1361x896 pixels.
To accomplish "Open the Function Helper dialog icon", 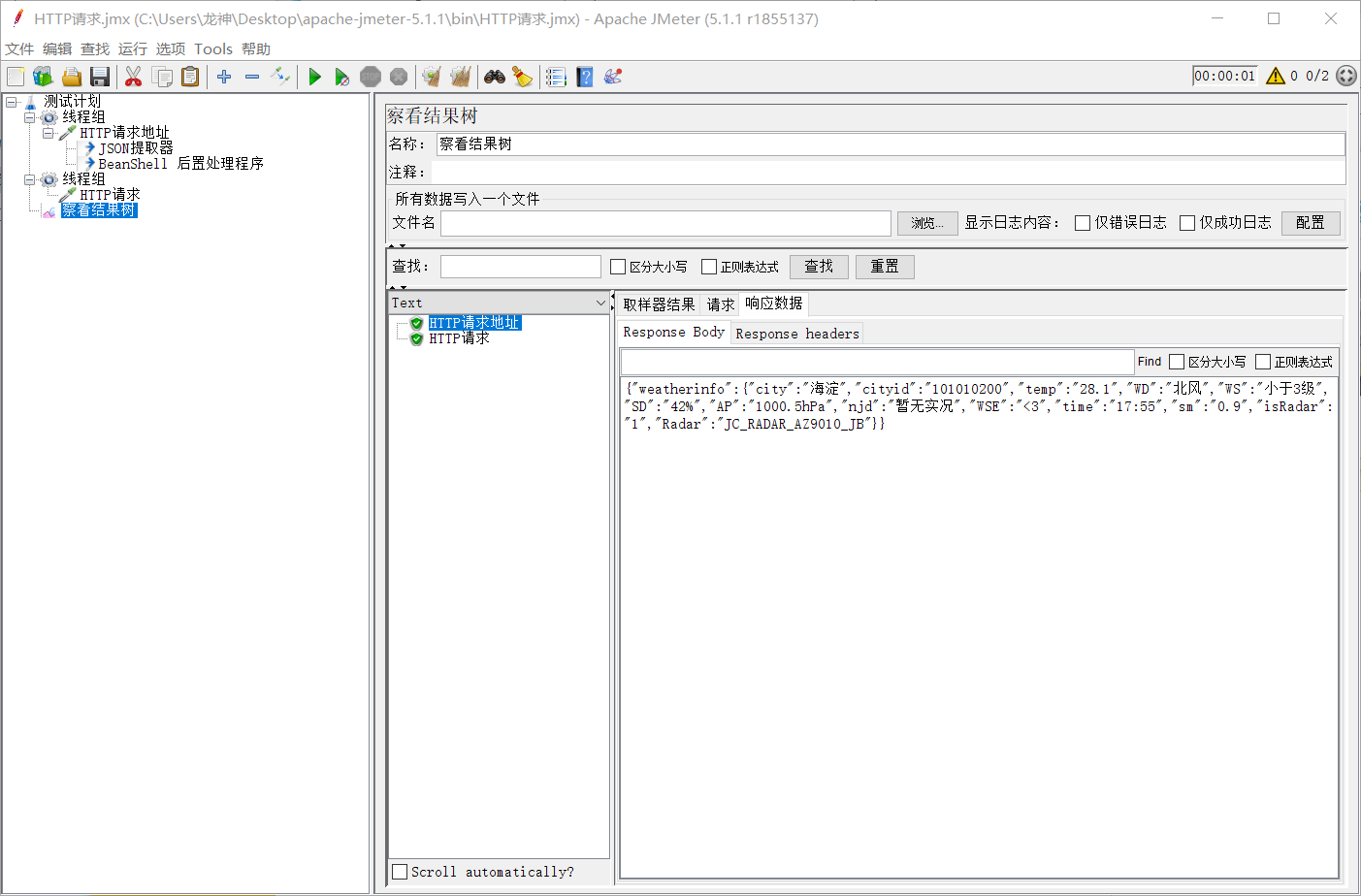I will 556,77.
